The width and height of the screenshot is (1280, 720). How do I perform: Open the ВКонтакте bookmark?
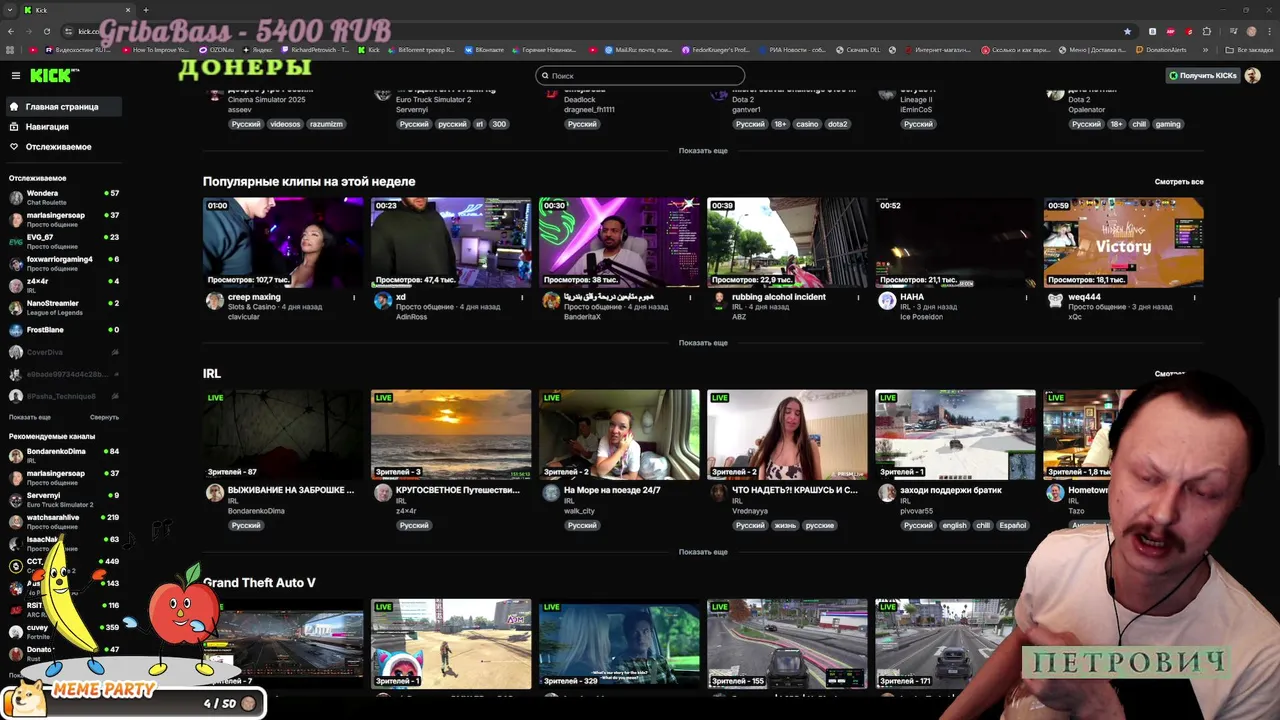484,49
